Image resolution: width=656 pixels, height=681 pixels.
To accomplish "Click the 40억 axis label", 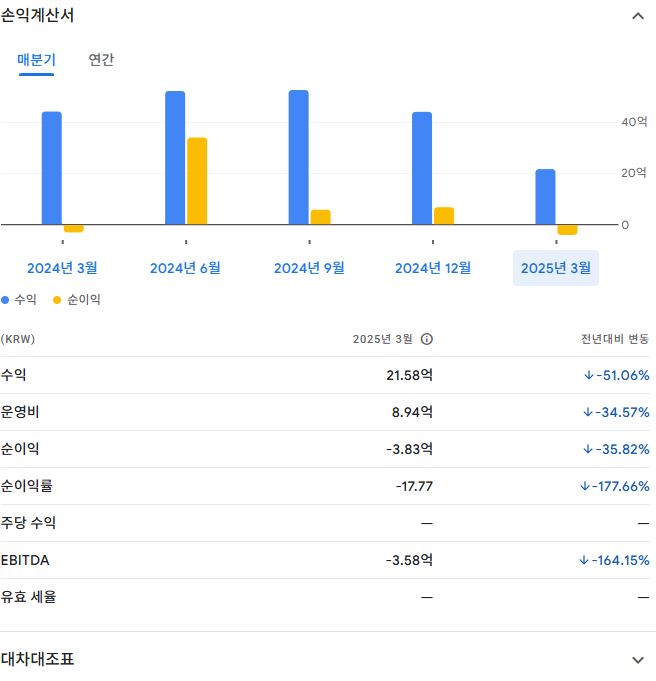I will click(x=634, y=122).
